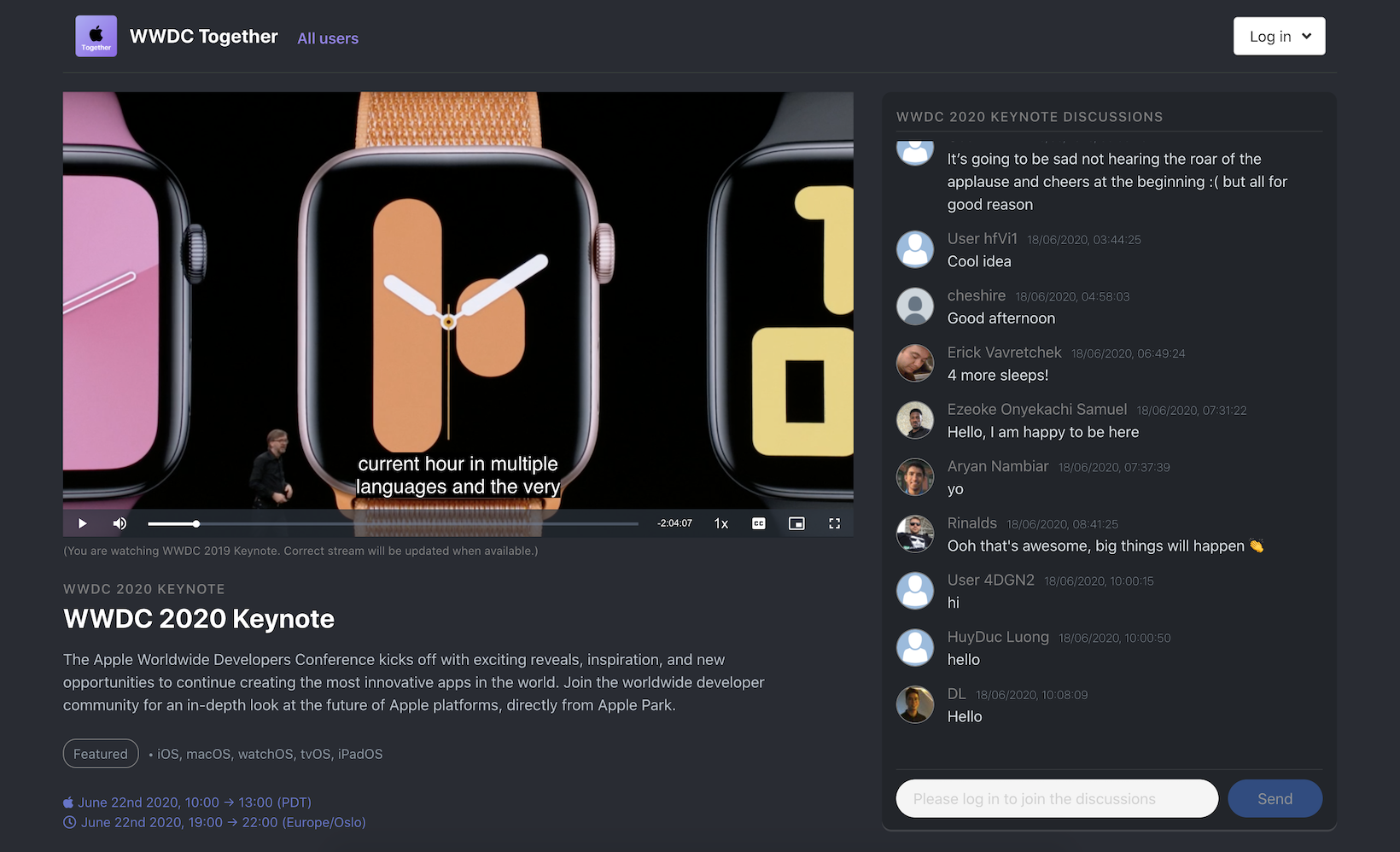
Task: Click the June 22nd 10:00 PDT date
Action: pos(195,802)
